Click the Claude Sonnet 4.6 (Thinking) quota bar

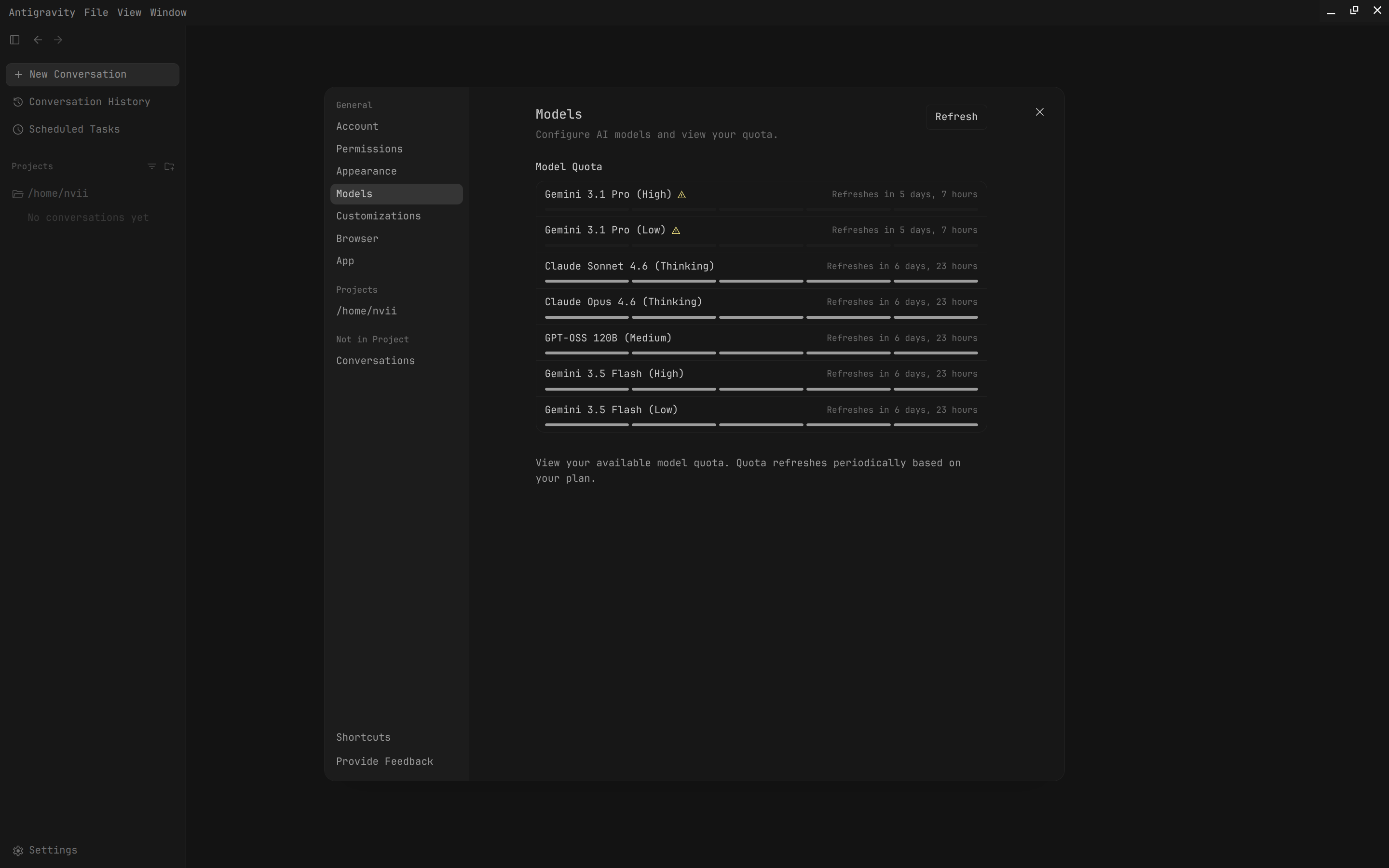761,281
